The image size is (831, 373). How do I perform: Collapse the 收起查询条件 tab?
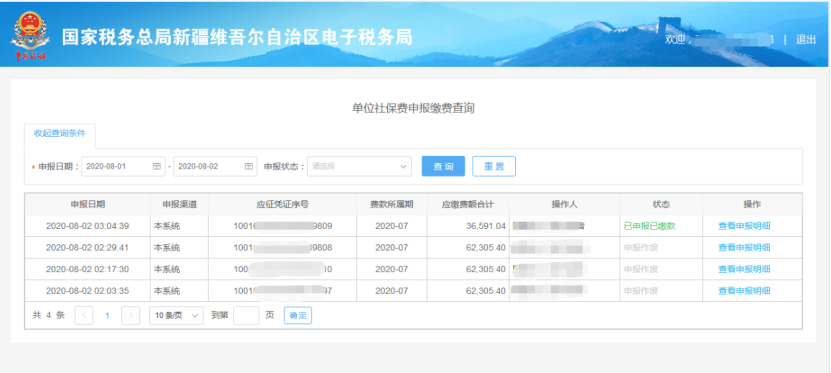pos(59,134)
